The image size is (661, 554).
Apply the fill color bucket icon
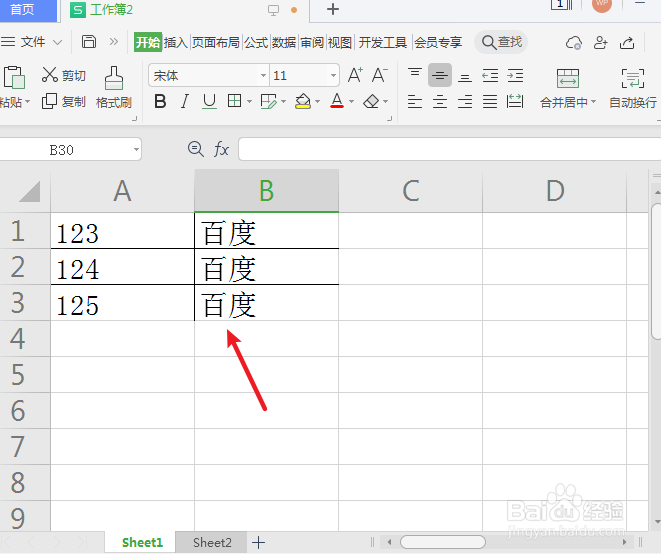pyautogui.click(x=303, y=101)
